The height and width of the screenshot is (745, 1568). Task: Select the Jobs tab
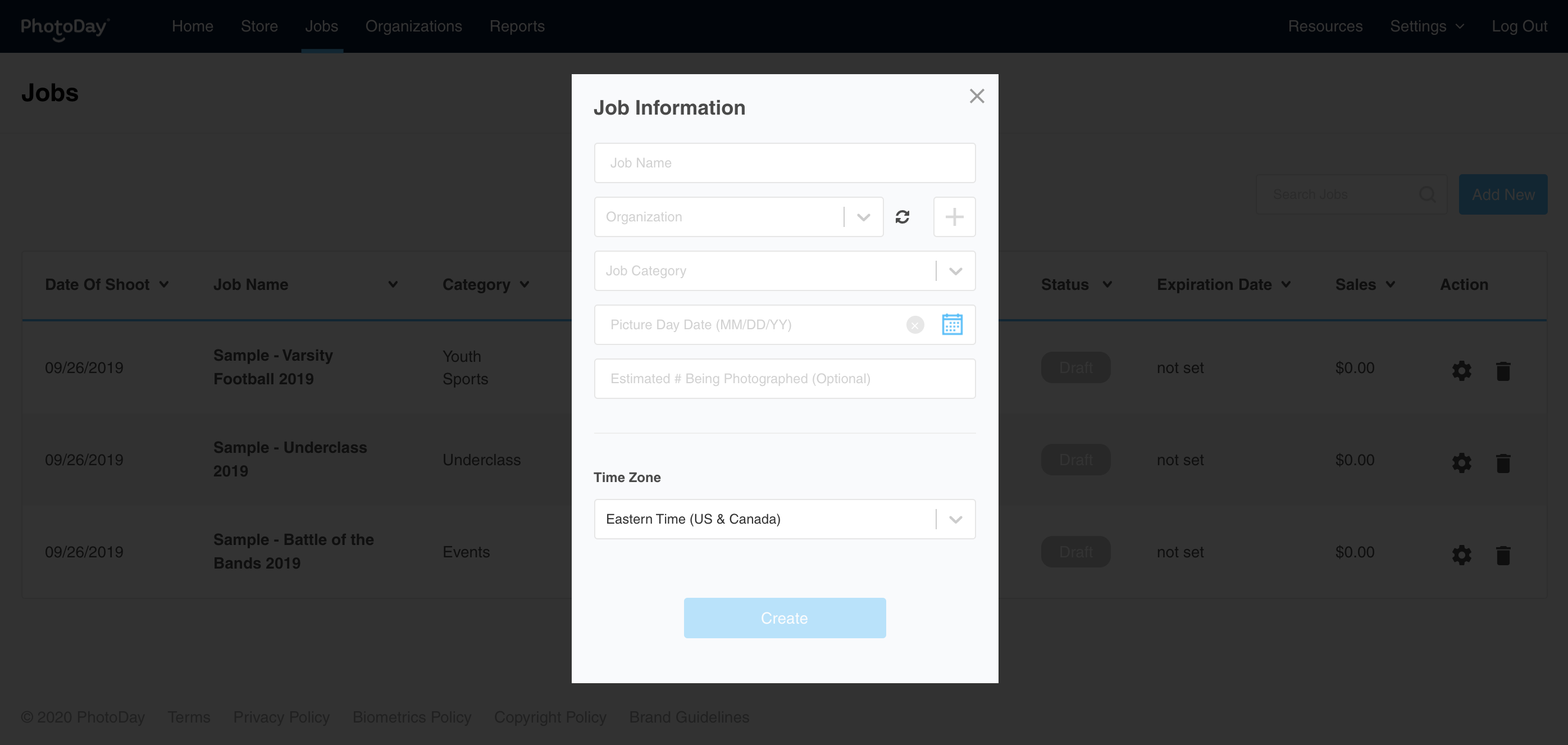(x=321, y=26)
